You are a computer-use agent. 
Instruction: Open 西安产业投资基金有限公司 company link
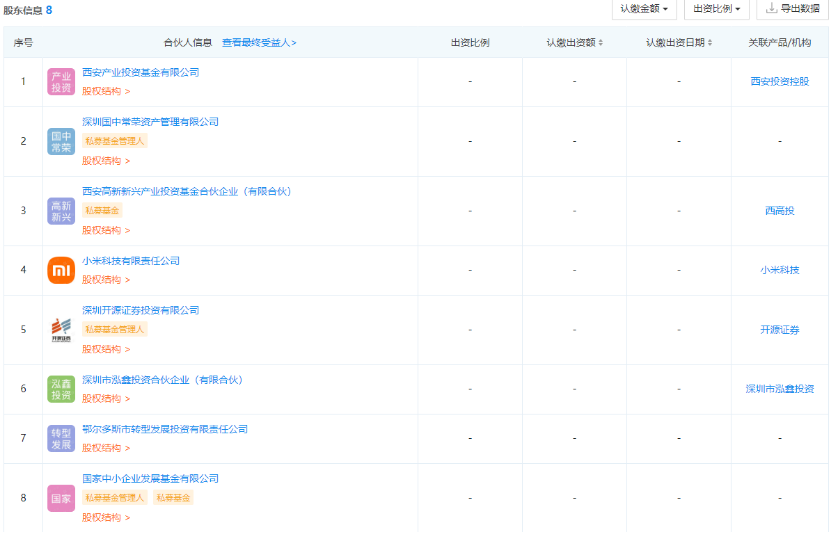click(140, 73)
